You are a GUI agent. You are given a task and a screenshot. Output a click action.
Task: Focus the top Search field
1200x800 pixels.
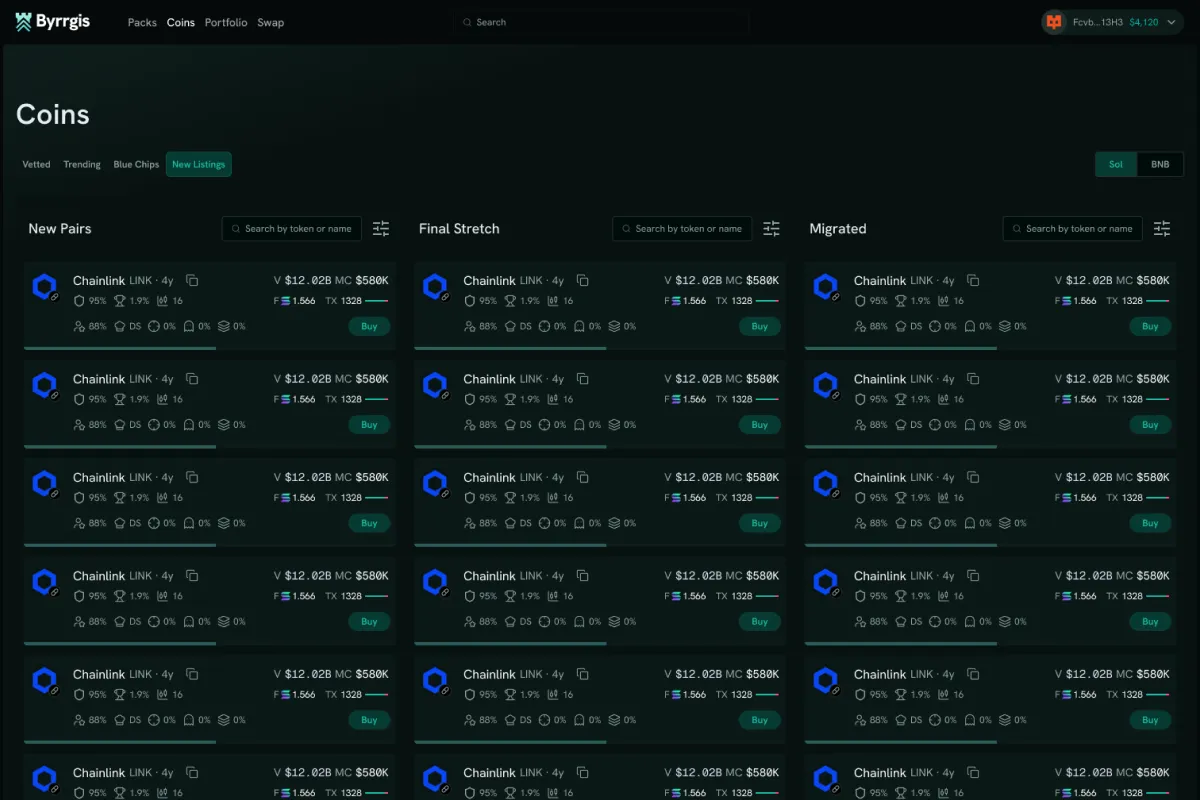(600, 22)
